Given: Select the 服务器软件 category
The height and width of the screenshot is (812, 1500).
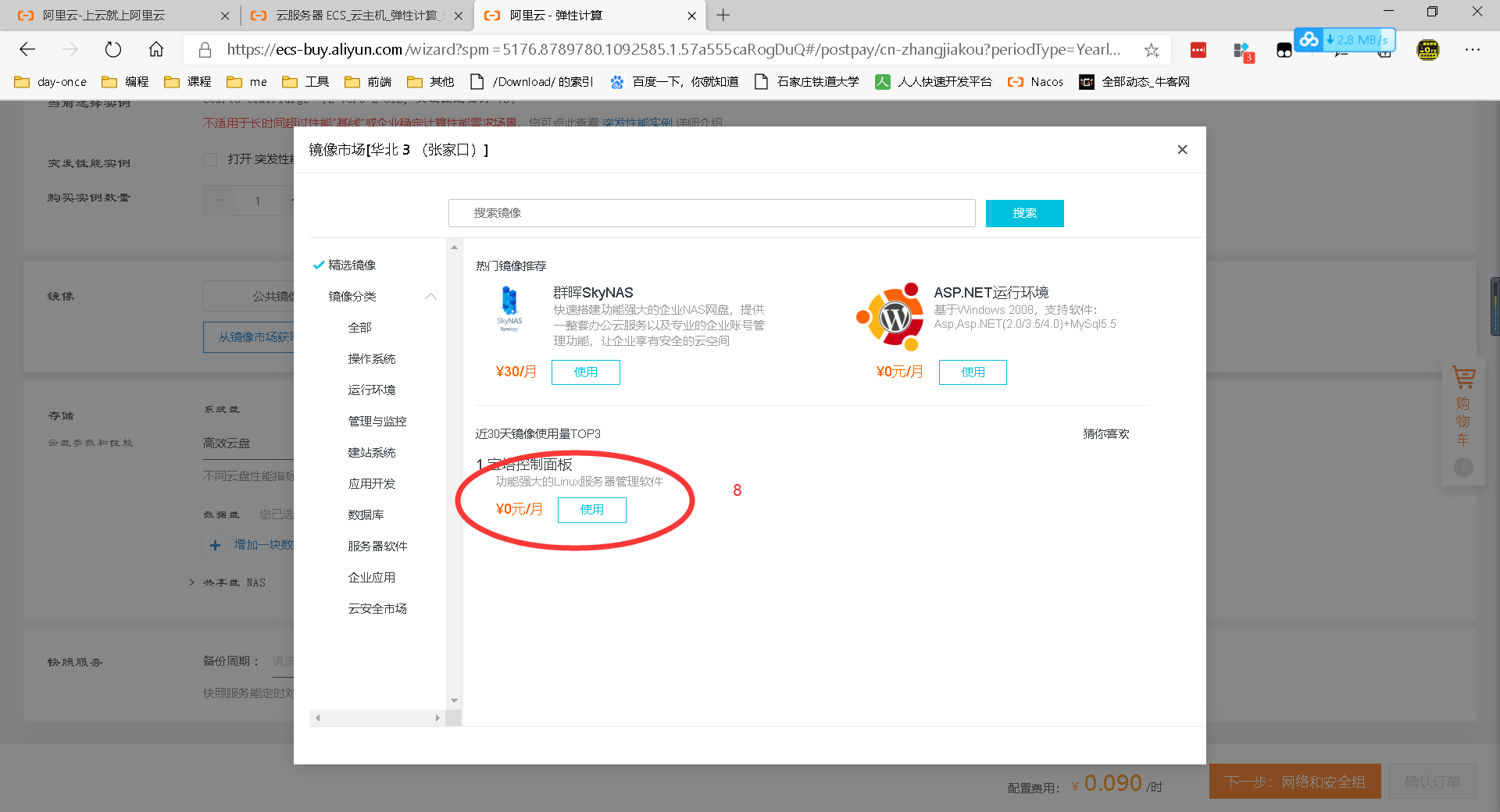Looking at the screenshot, I should (x=377, y=547).
